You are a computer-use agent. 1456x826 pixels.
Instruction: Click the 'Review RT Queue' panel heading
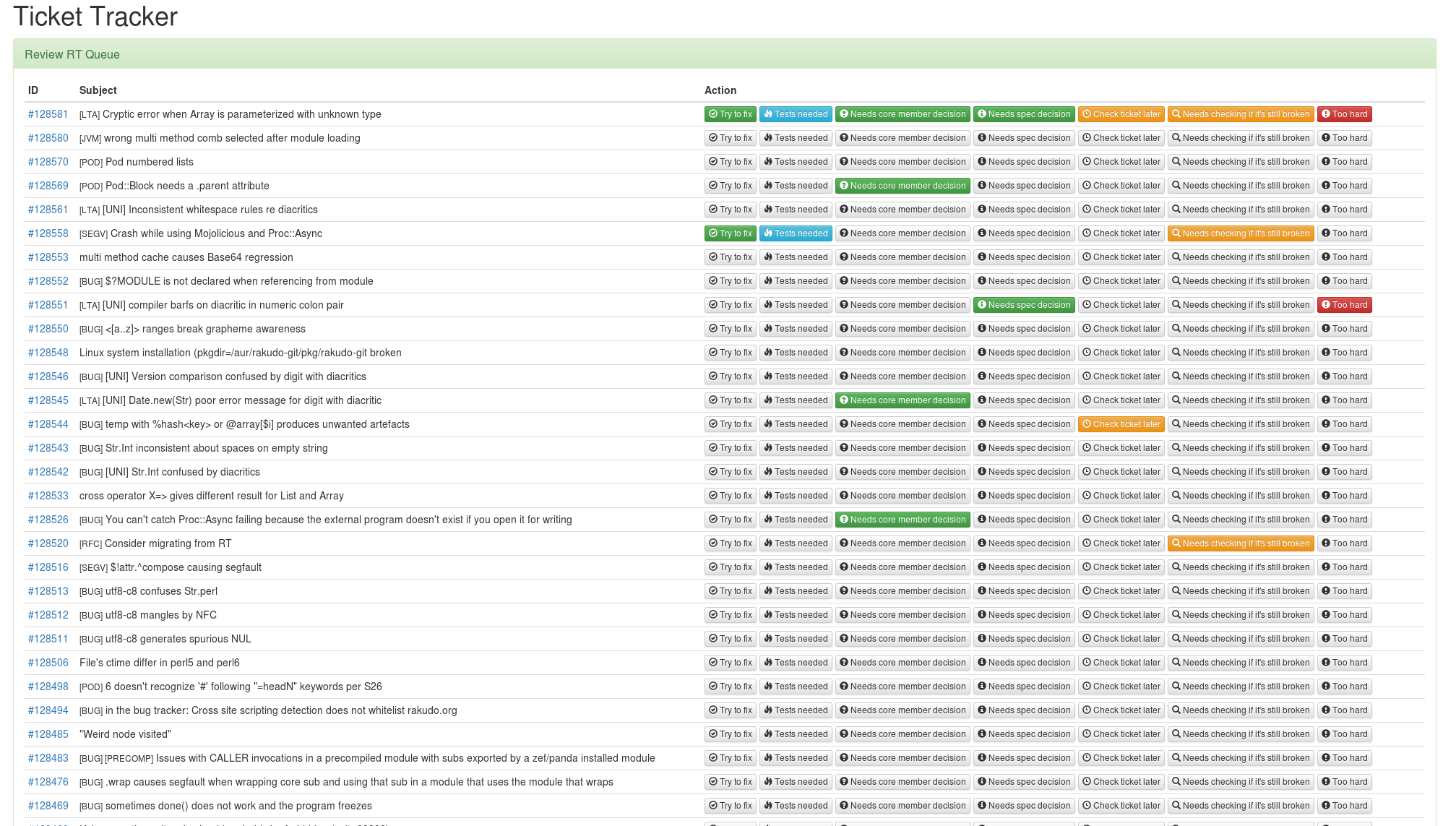[x=72, y=54]
